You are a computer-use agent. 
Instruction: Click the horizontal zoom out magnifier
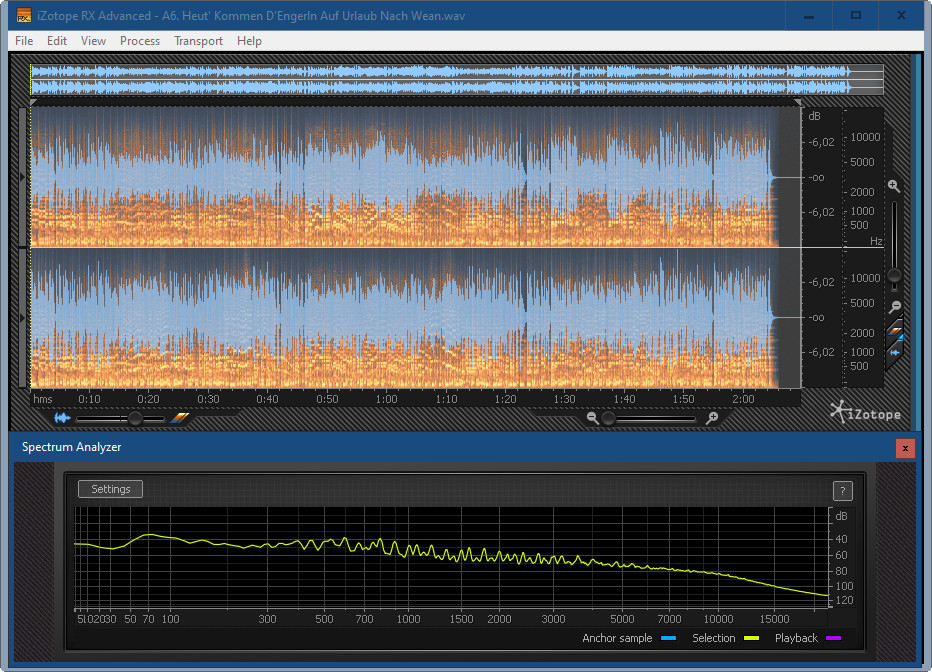(592, 418)
